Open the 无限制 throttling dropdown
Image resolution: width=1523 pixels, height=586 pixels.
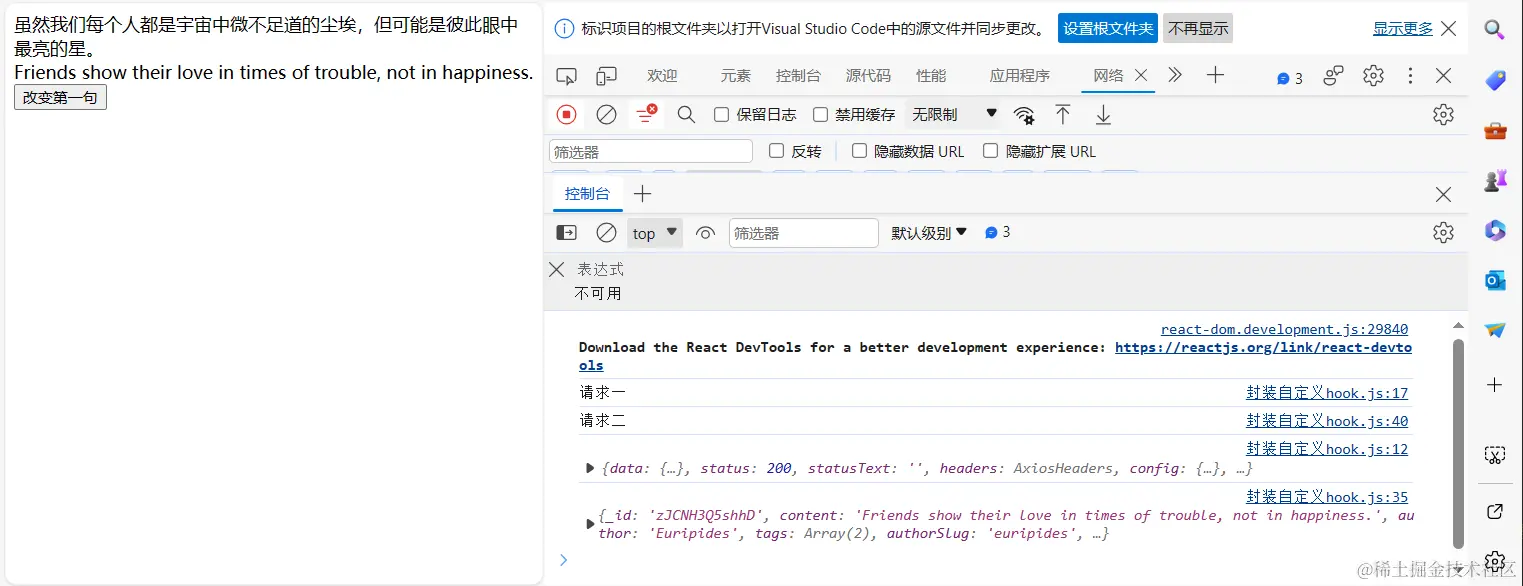(954, 115)
